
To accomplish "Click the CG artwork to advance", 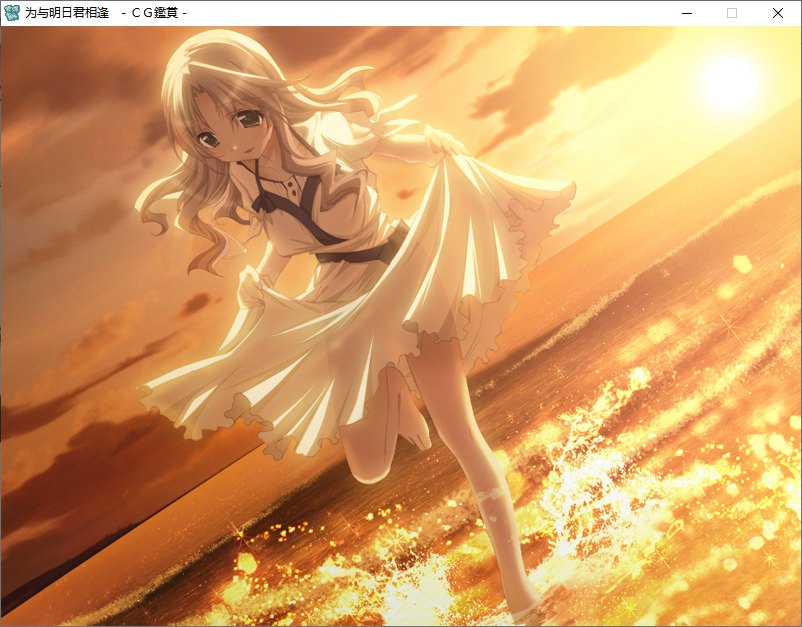I will (x=401, y=326).
